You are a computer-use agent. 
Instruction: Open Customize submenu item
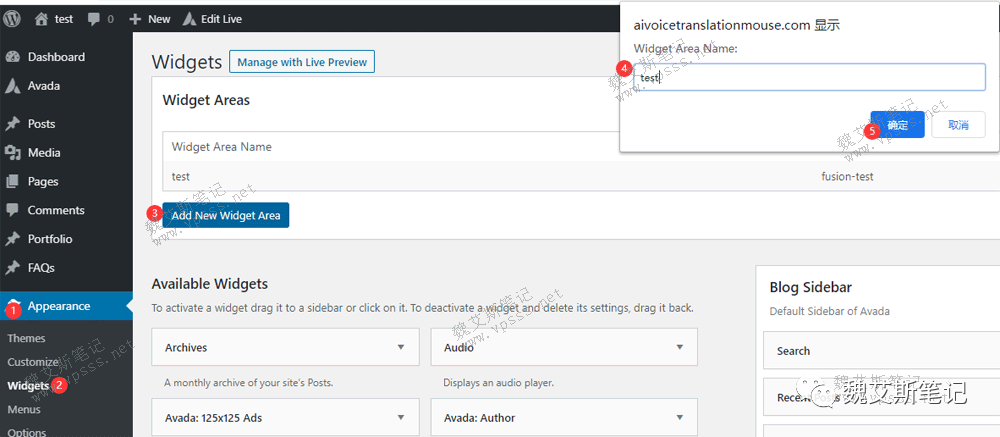coord(33,362)
